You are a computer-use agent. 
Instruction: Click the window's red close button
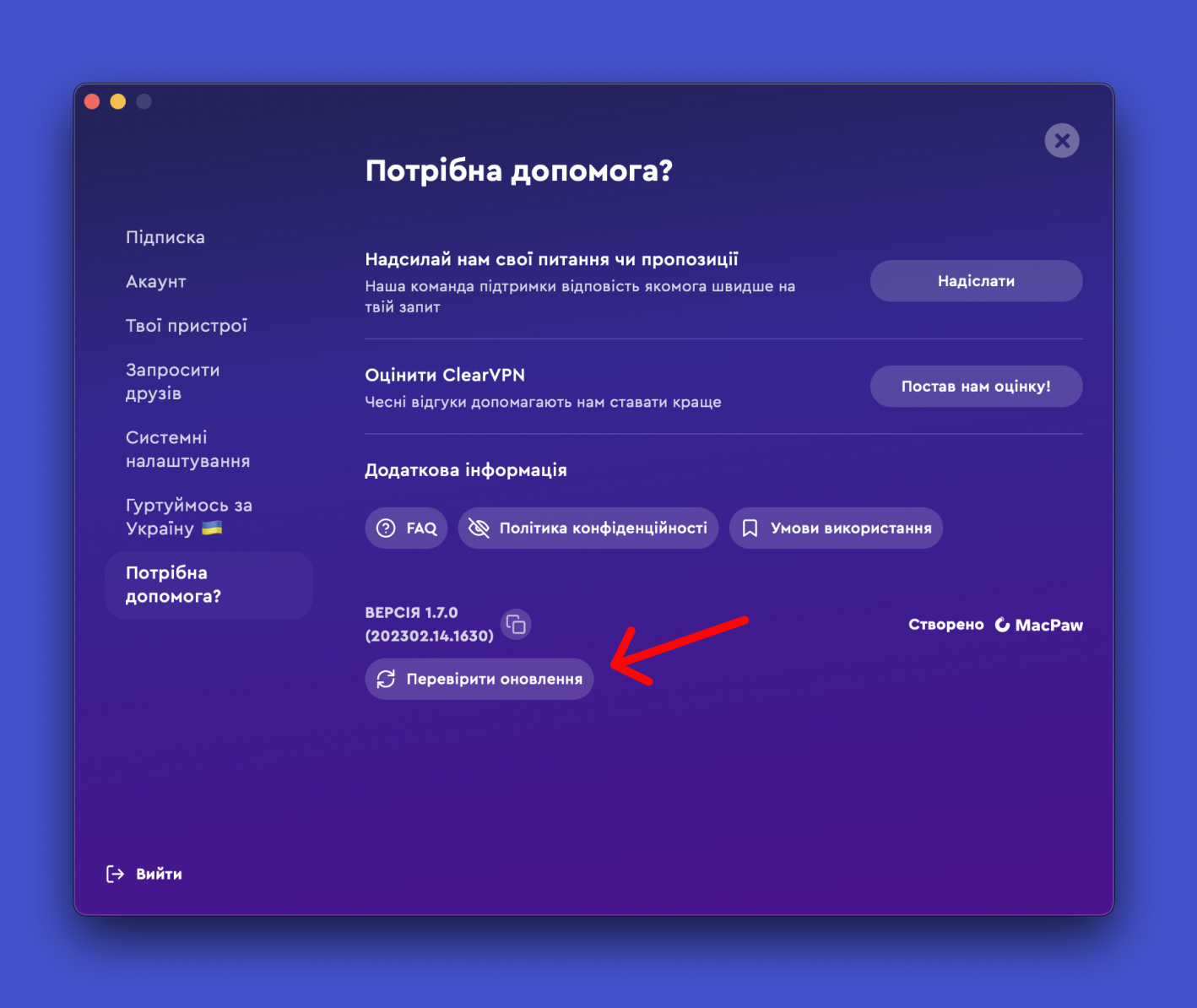pos(93,101)
